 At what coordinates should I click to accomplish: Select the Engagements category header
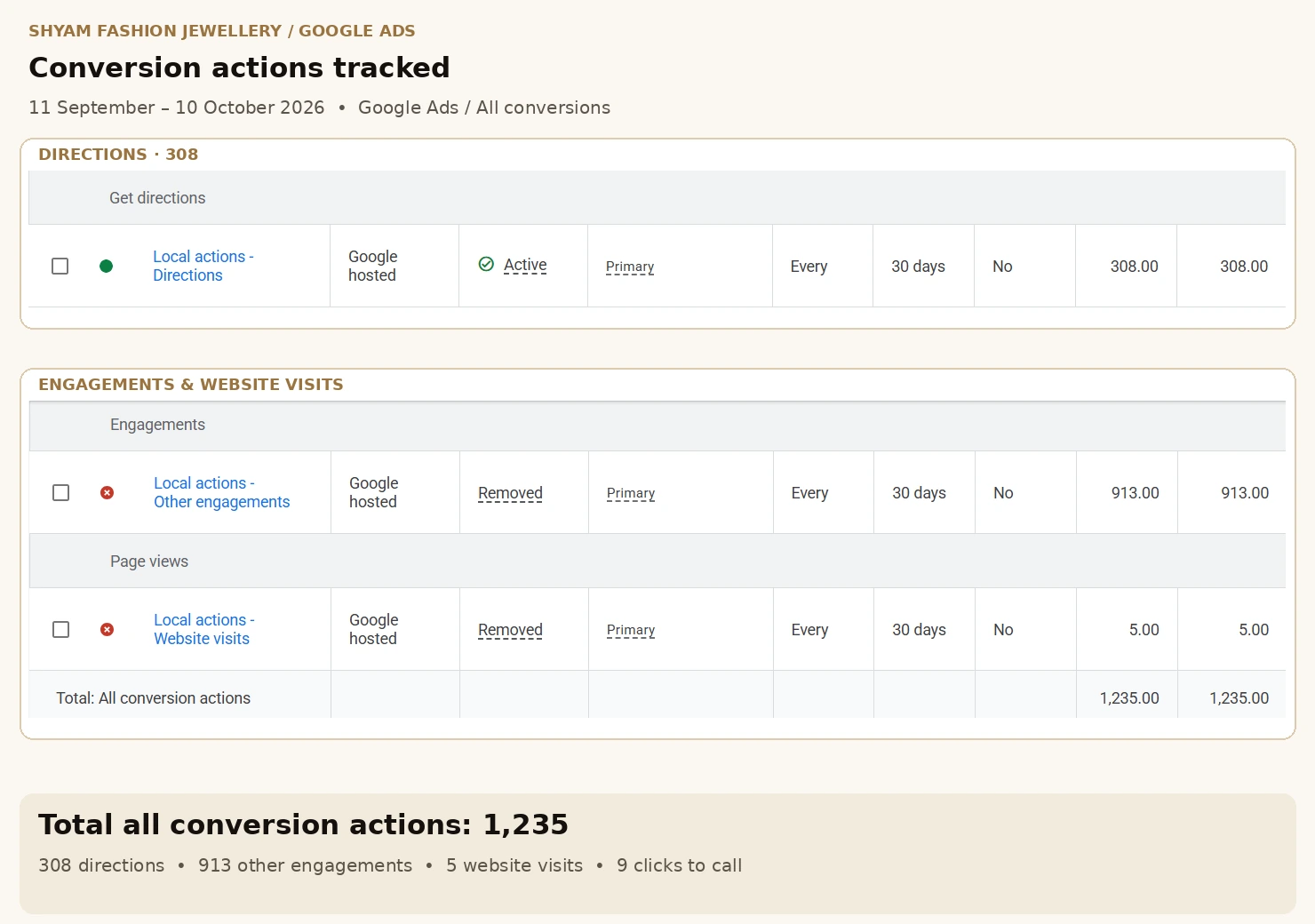click(x=657, y=425)
